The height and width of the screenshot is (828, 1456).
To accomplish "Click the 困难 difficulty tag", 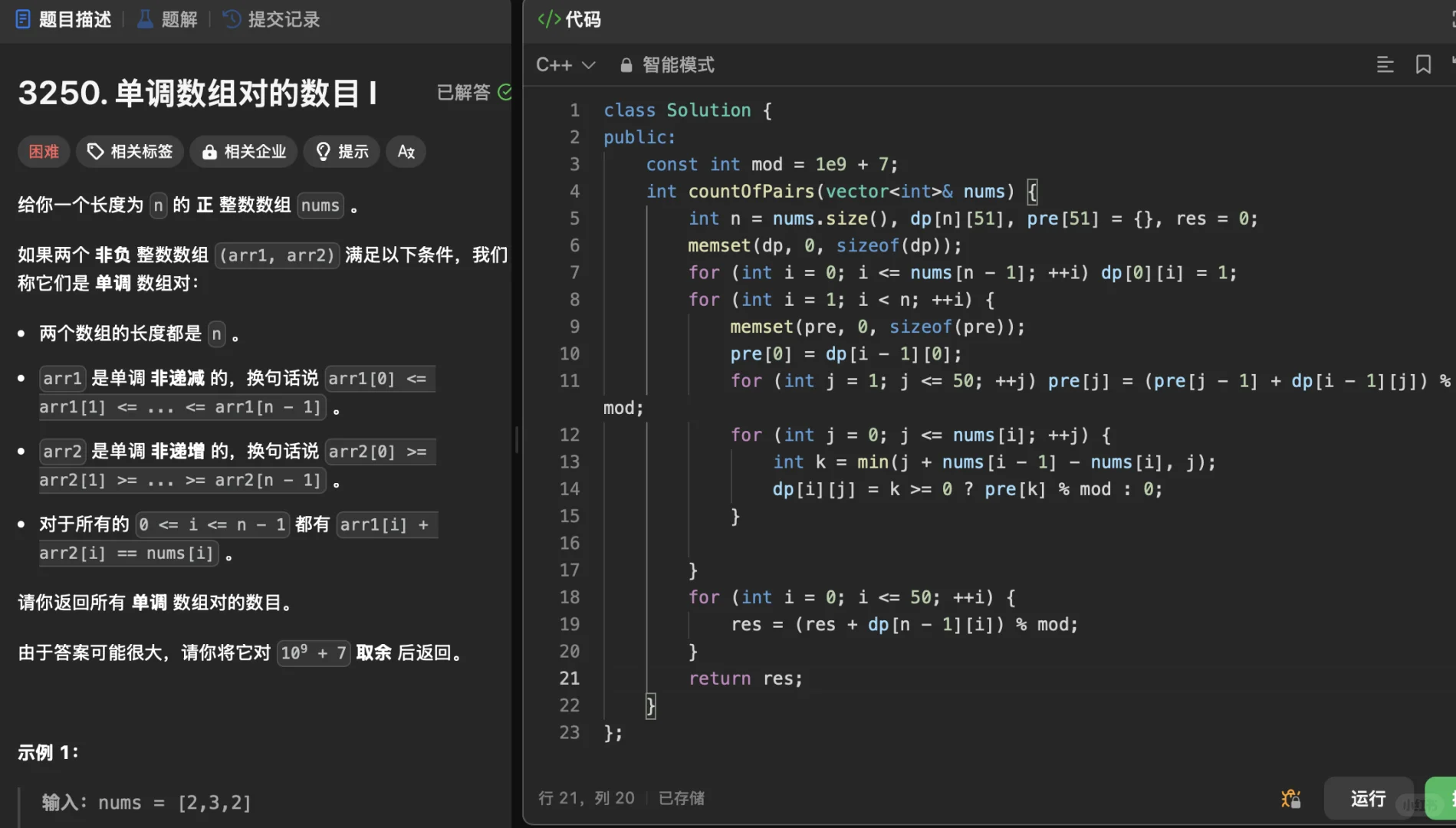I will tap(44, 152).
